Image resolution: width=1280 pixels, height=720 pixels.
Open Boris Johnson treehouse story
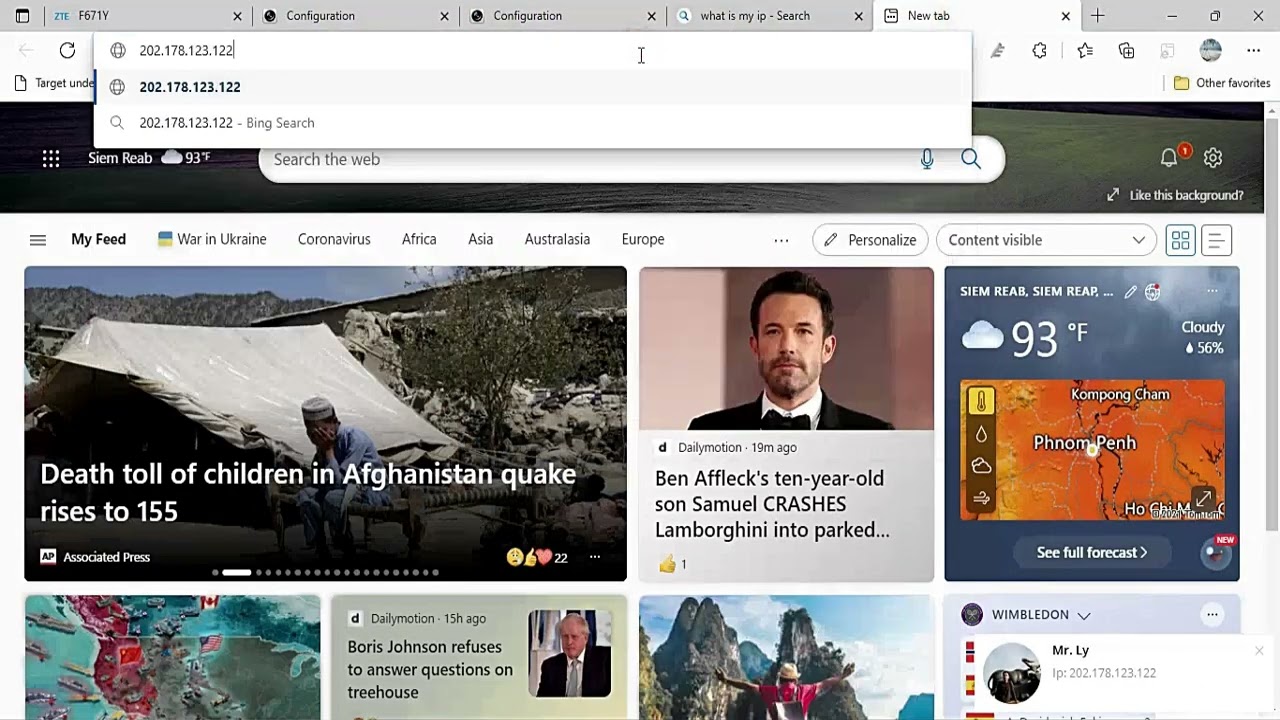[430, 669]
